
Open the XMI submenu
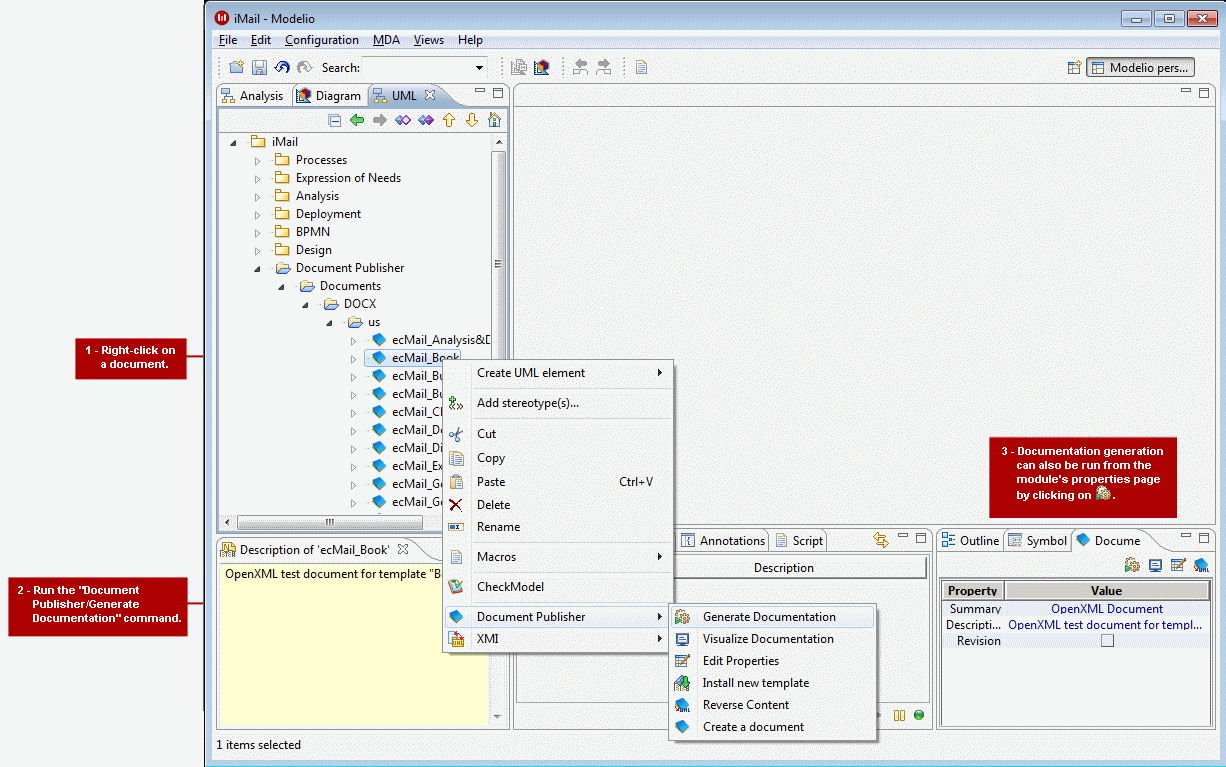557,639
